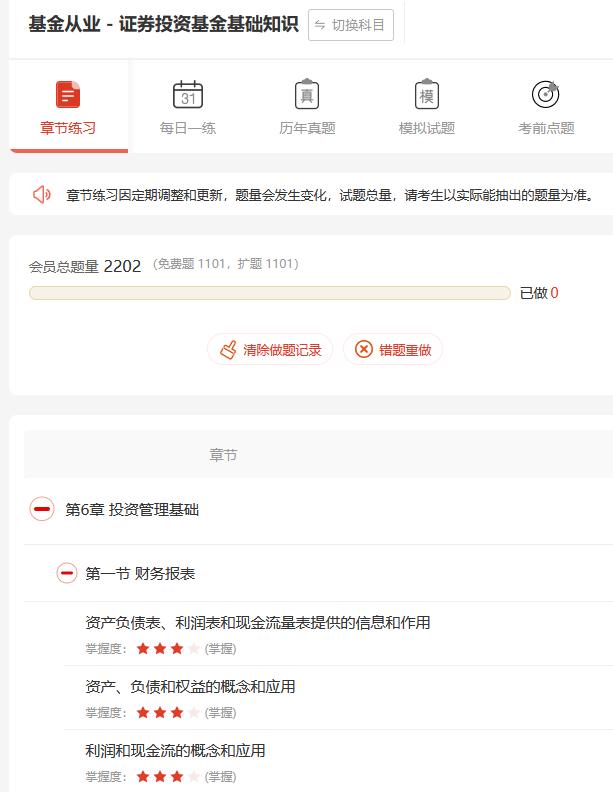613x792 pixels.
Task: Open the 模拟试题 clipboard icon
Action: pos(427,95)
